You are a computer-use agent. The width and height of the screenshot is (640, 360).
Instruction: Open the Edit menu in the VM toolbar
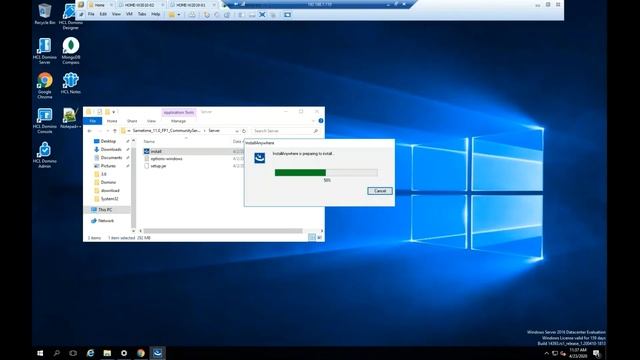[x=103, y=14]
